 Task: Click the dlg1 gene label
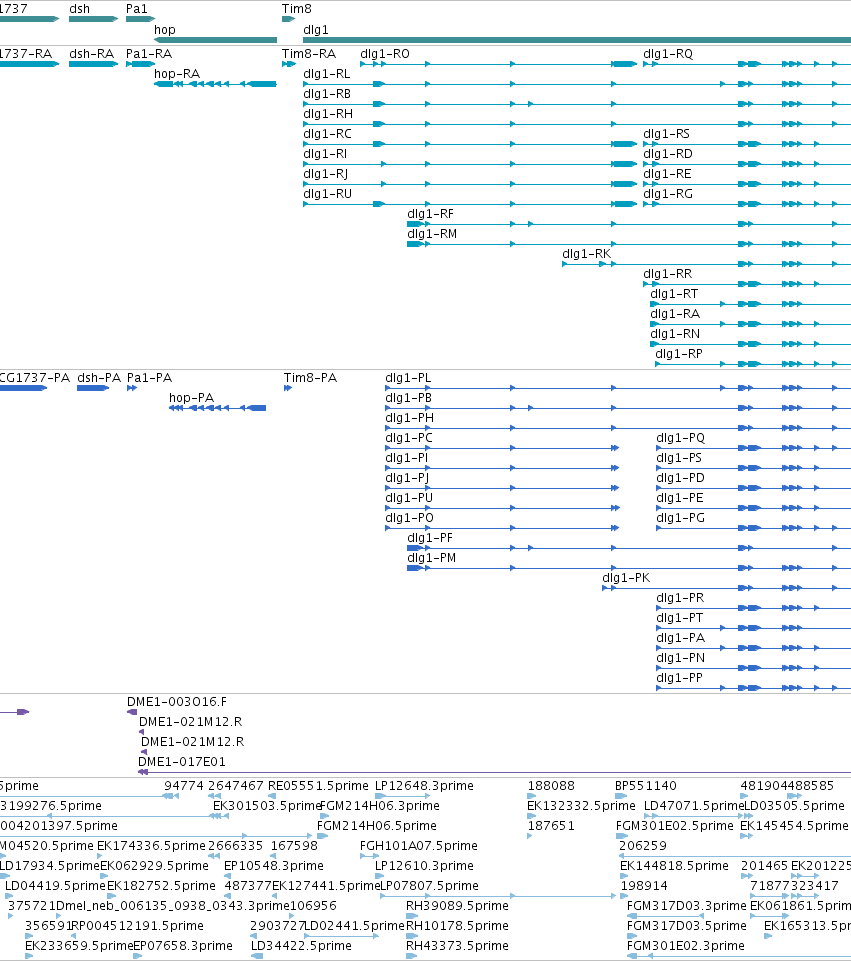316,29
